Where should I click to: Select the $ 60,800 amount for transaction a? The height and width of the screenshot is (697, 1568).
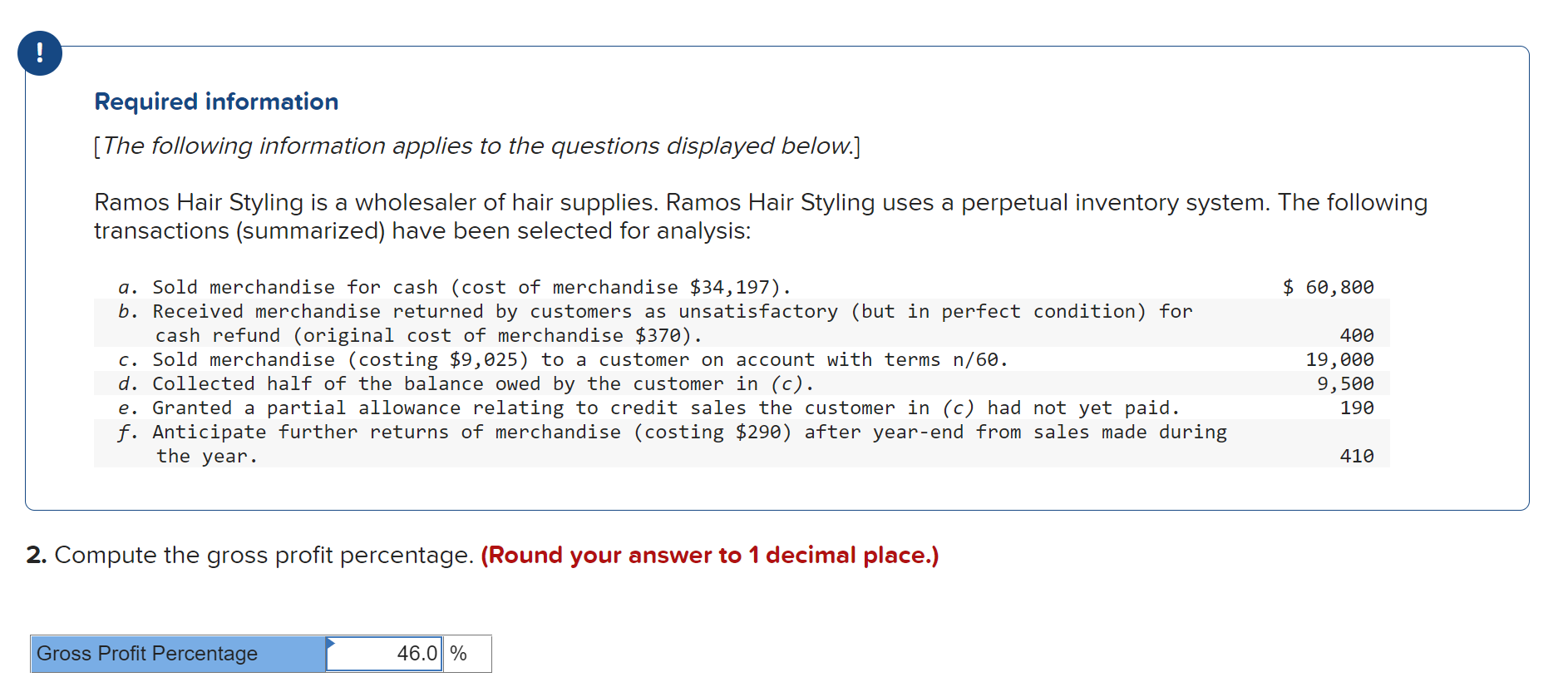click(1329, 286)
